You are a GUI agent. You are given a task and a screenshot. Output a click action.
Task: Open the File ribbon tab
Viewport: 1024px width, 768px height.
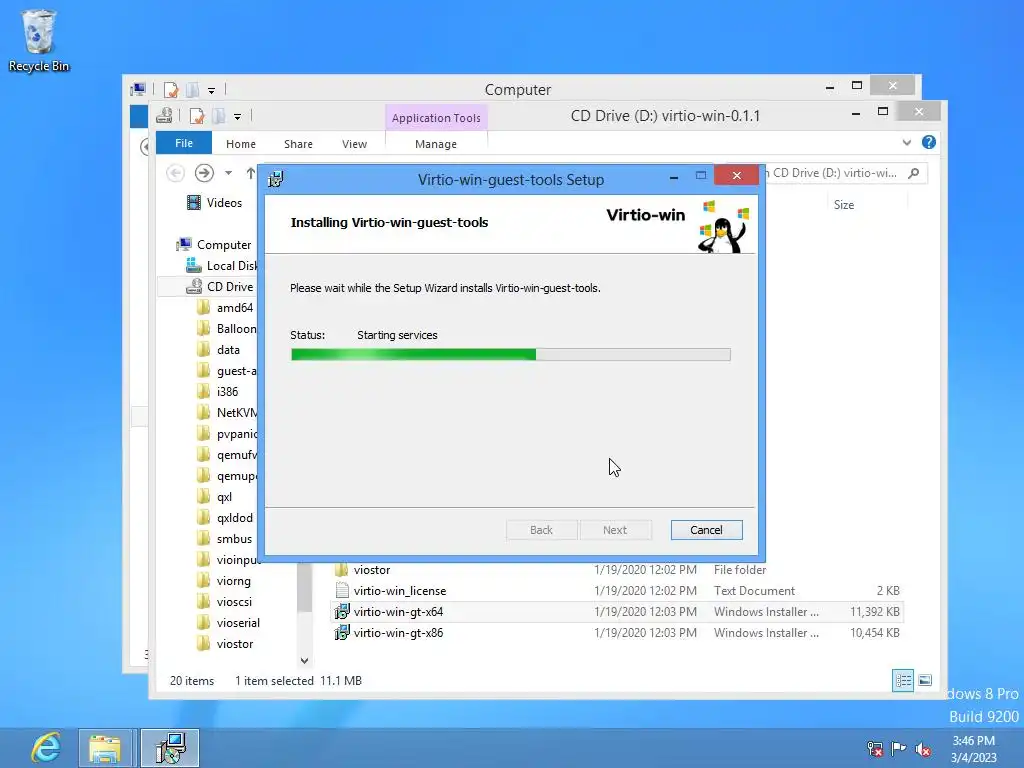(184, 143)
